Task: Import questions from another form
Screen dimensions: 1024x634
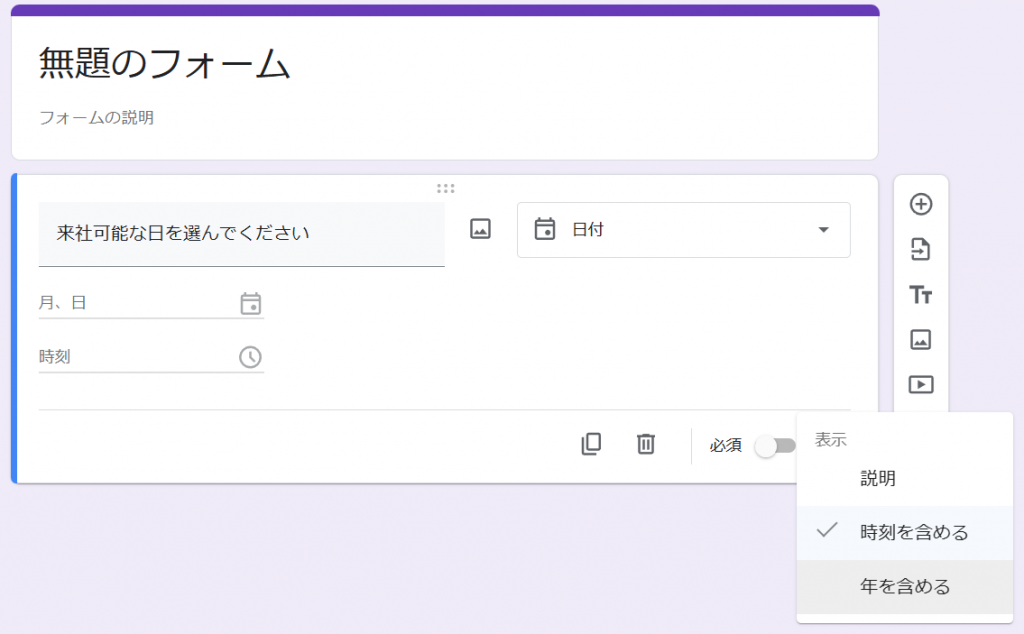Action: (920, 249)
